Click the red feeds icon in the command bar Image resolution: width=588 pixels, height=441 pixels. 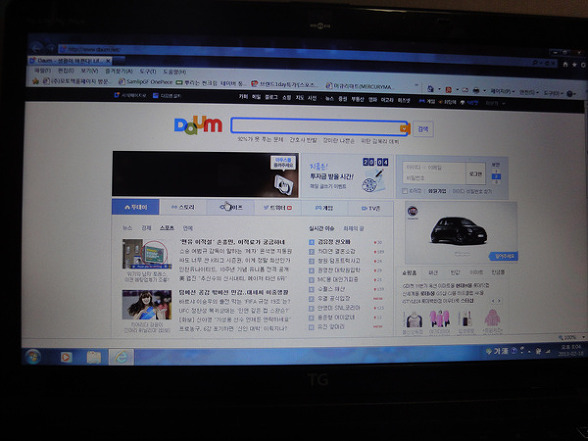[x=448, y=90]
